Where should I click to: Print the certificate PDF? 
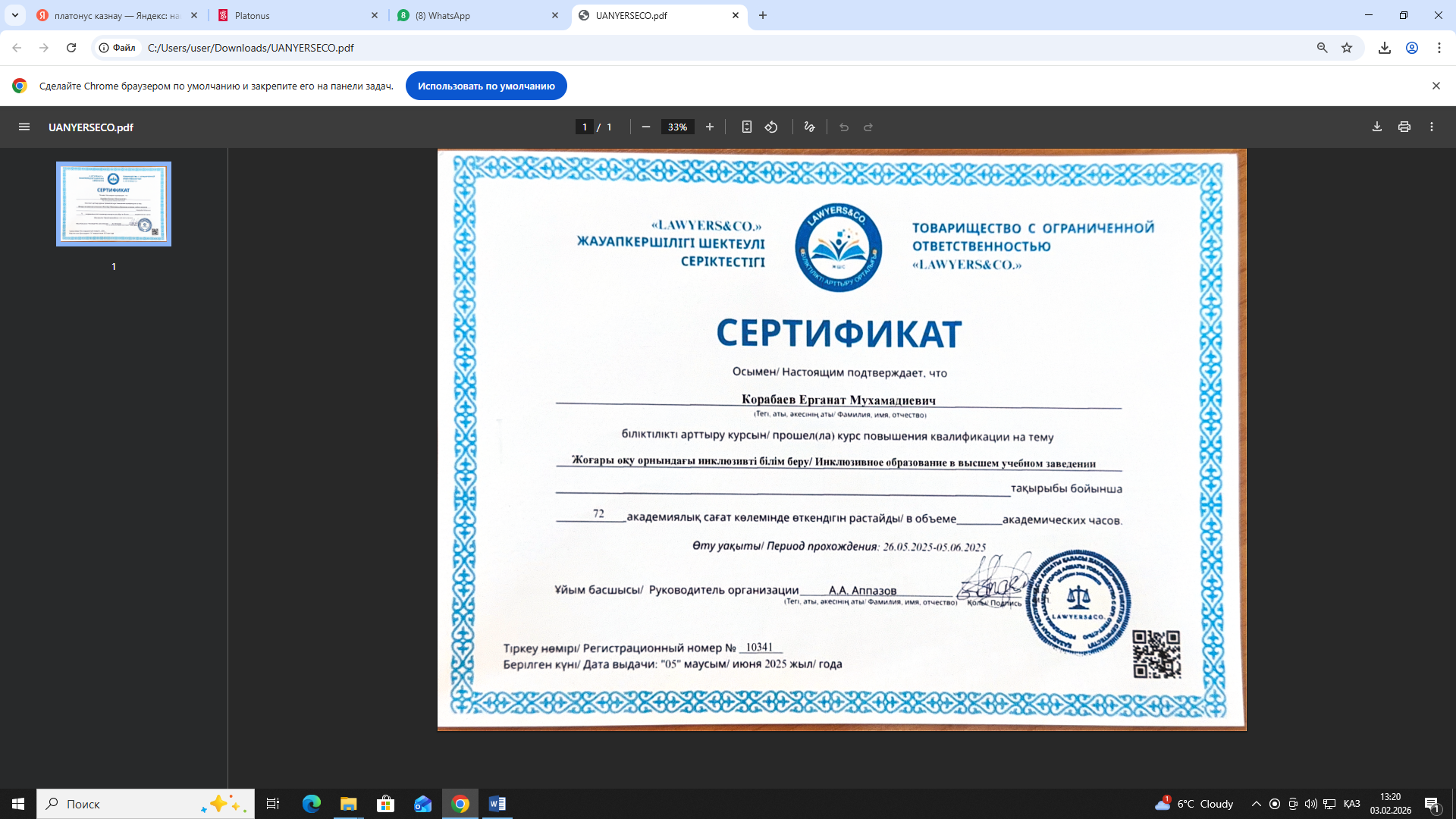[1404, 127]
